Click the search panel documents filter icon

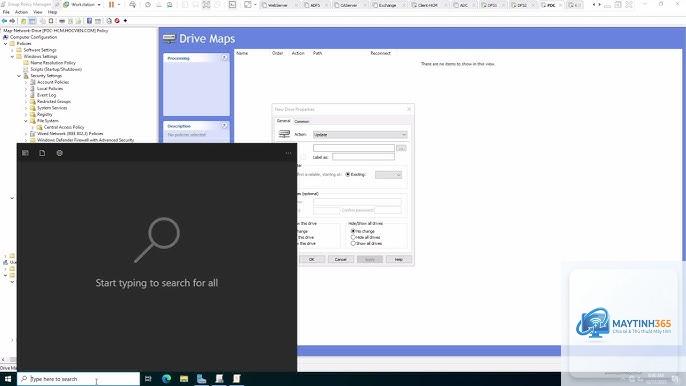click(42, 153)
